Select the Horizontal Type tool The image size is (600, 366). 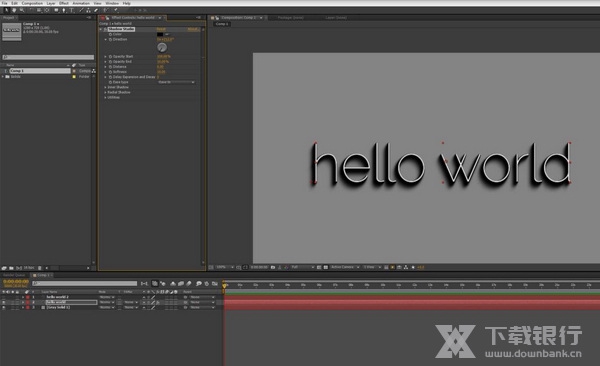71,10
